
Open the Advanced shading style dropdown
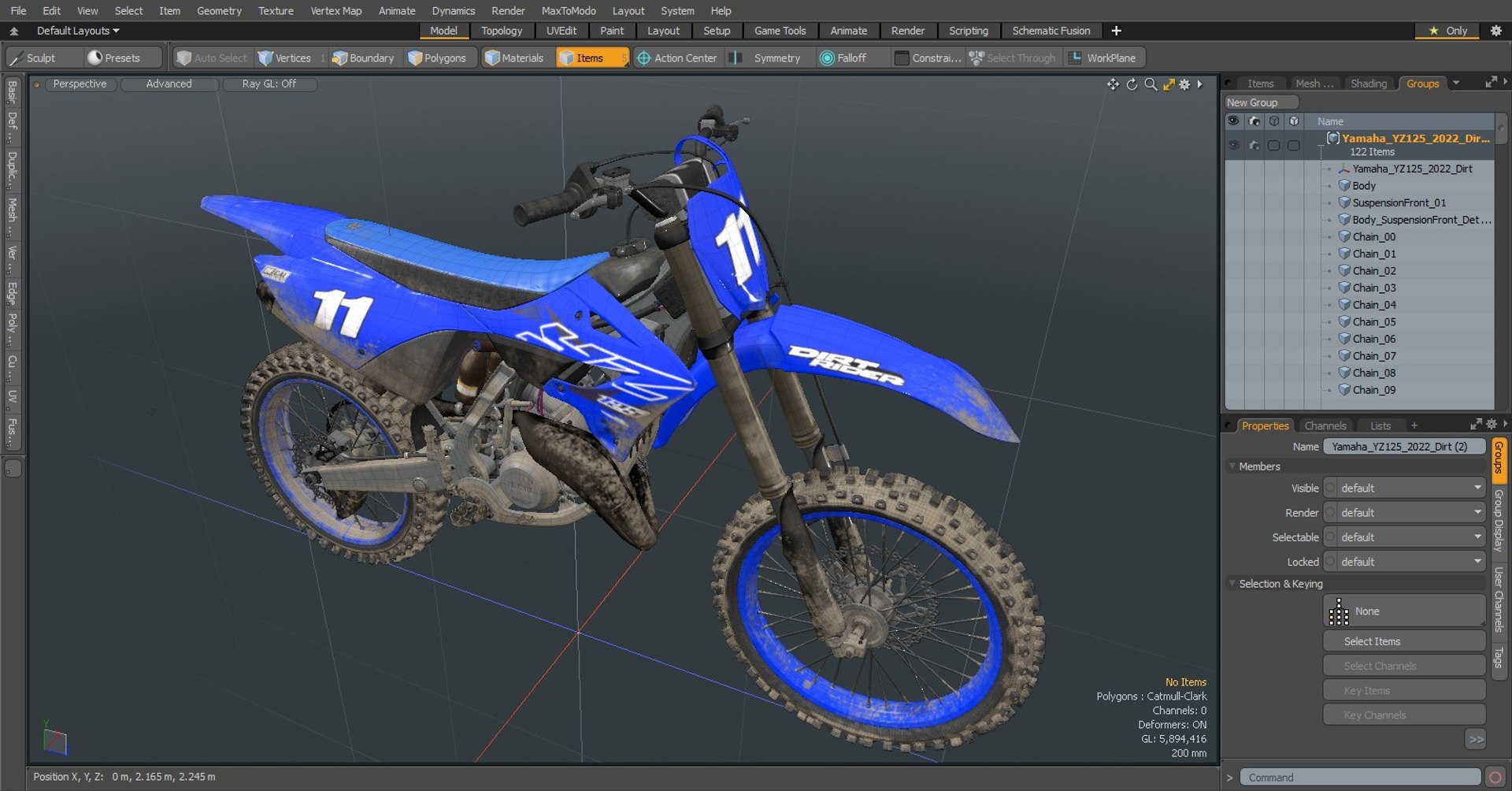[169, 84]
